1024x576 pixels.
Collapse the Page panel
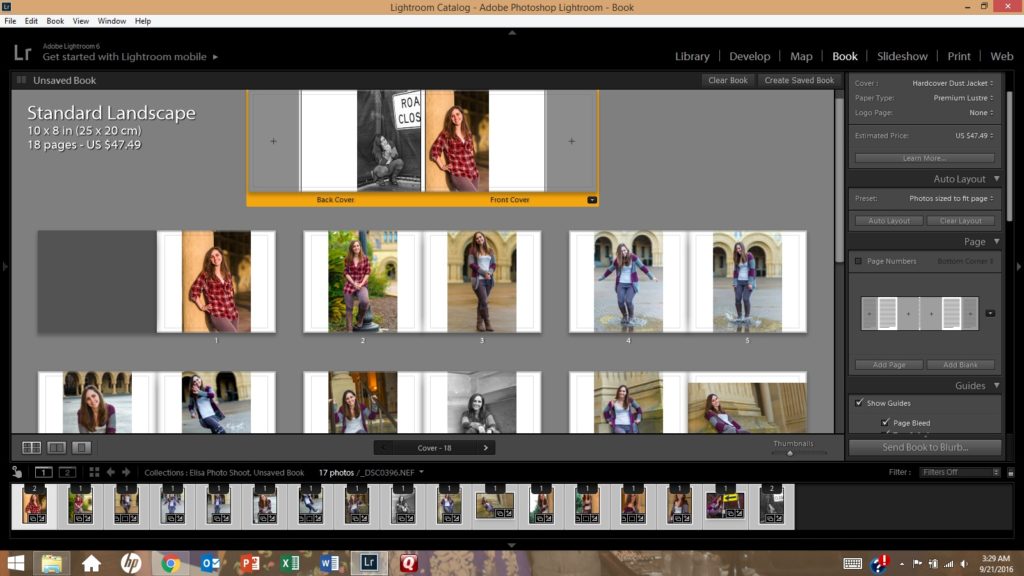(997, 241)
